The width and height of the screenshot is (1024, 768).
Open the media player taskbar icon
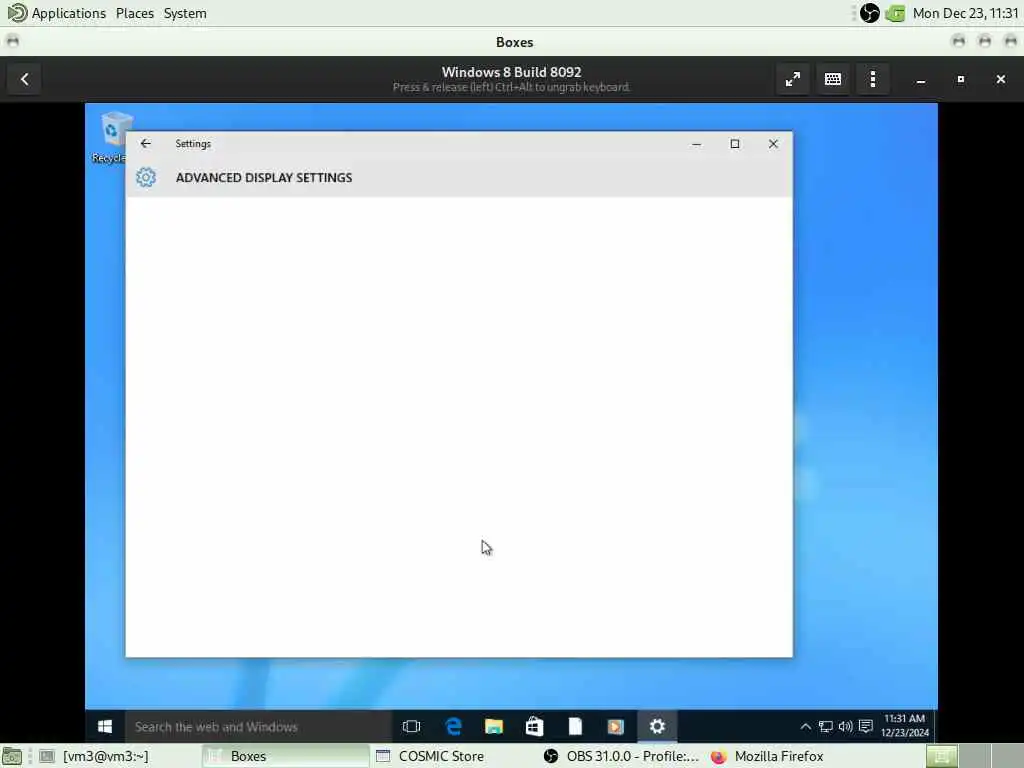point(615,726)
